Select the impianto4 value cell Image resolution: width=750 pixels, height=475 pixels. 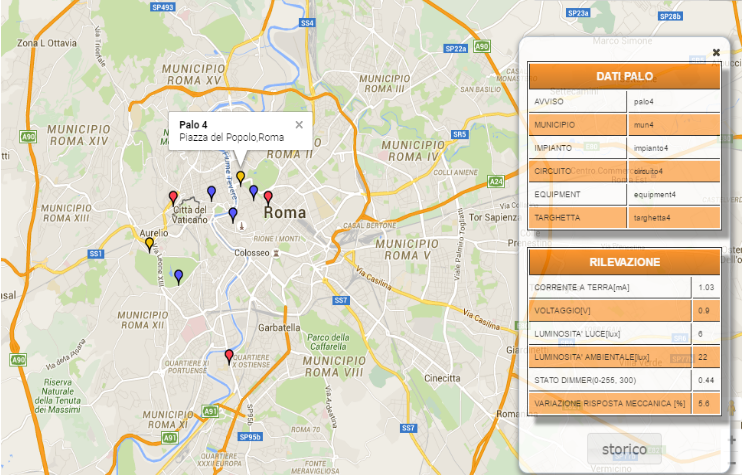tap(674, 148)
